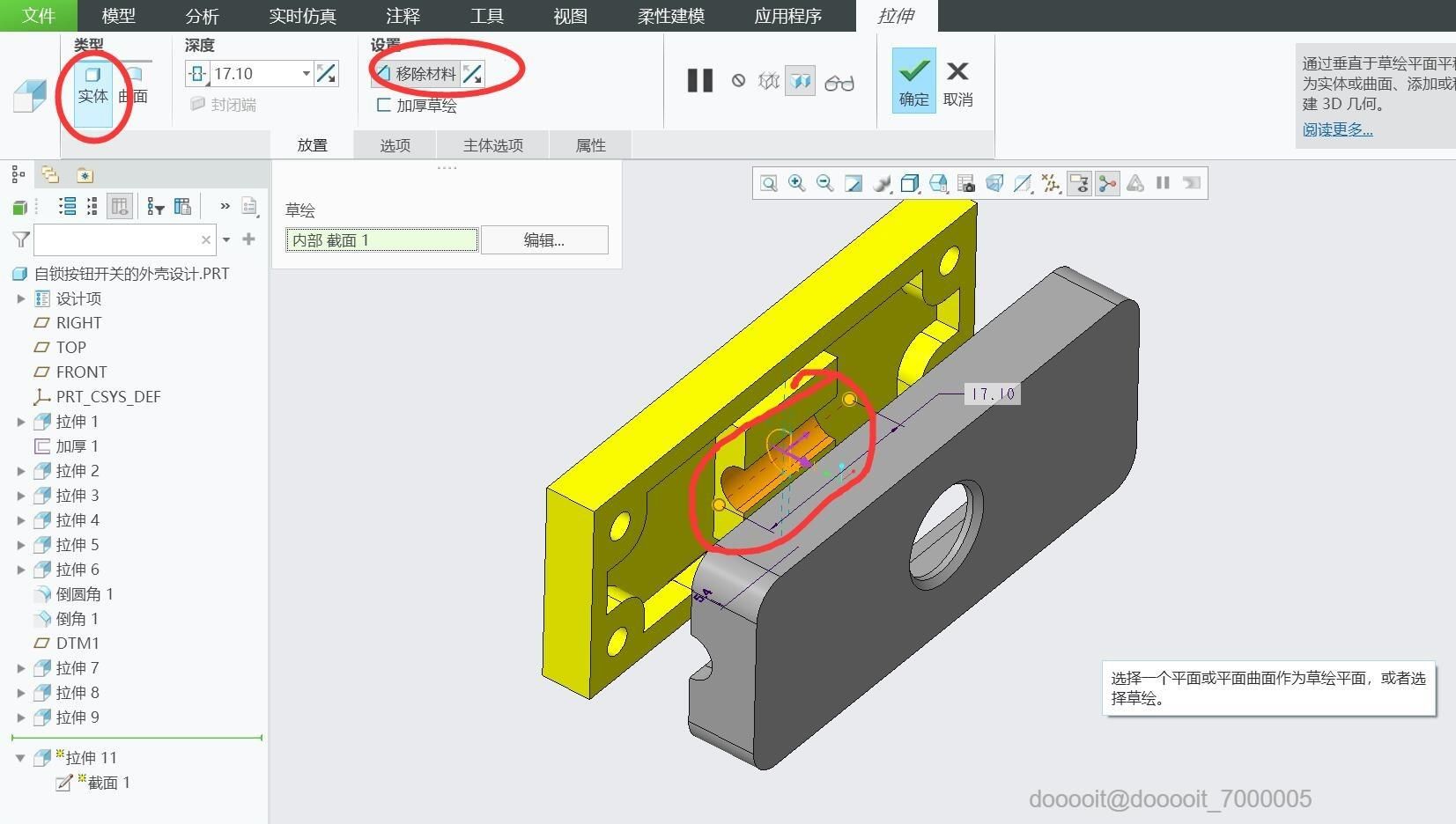Click zoom in icon in view toolbar

click(796, 183)
